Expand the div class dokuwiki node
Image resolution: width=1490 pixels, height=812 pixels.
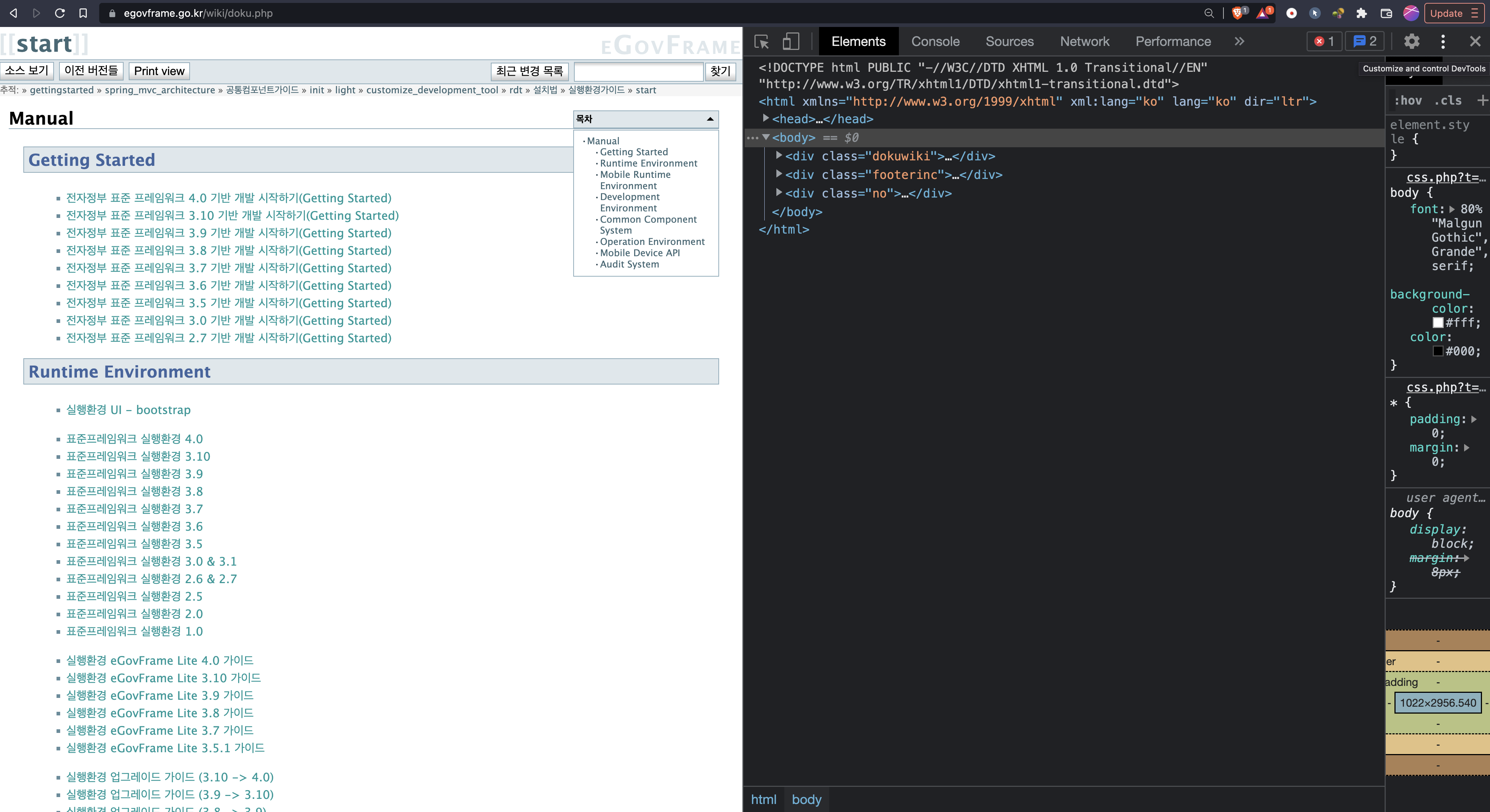[x=779, y=156]
